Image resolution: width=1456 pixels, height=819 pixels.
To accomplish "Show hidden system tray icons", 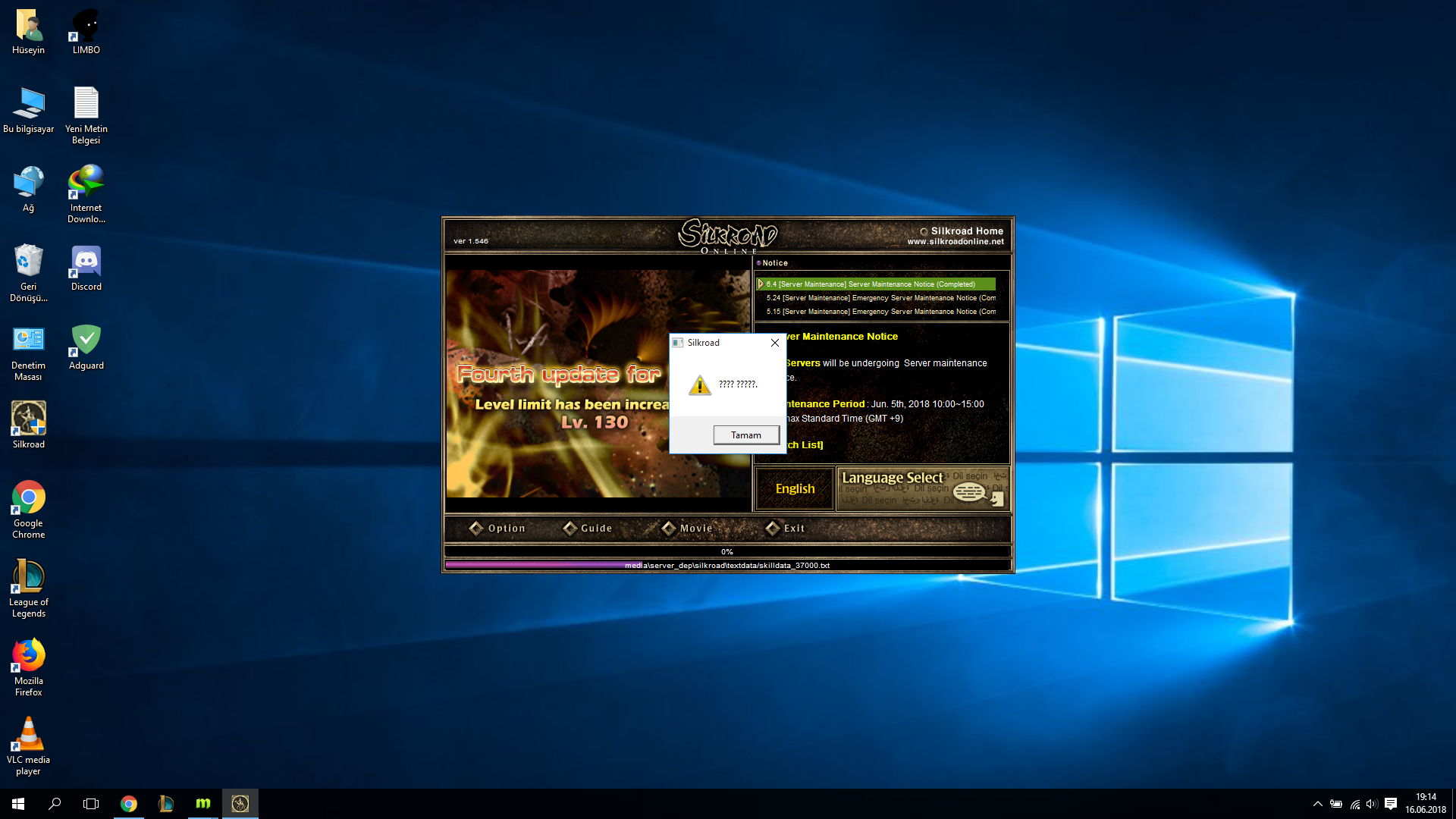I will click(x=1318, y=804).
